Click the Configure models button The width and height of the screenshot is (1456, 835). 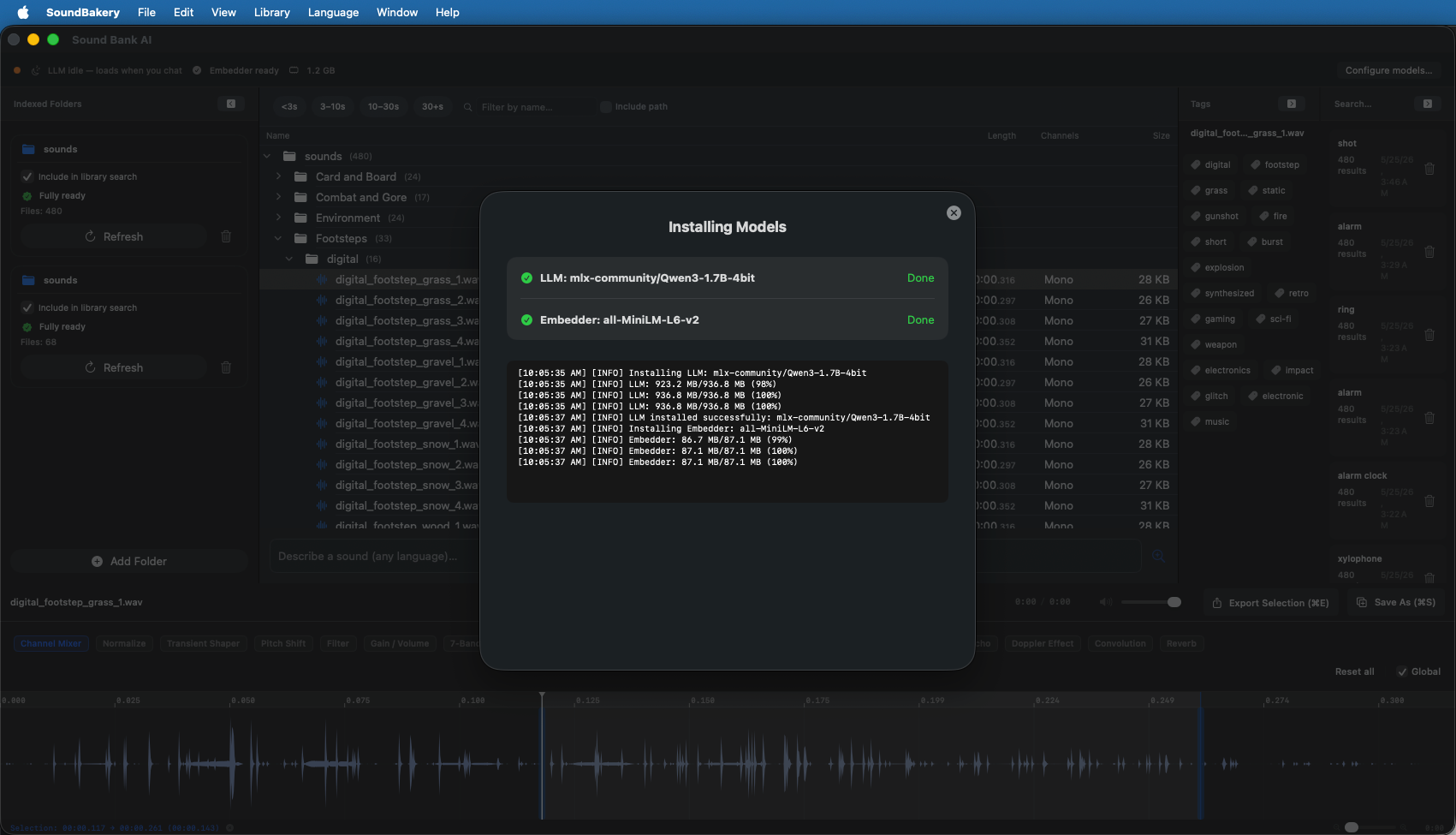tap(1388, 70)
